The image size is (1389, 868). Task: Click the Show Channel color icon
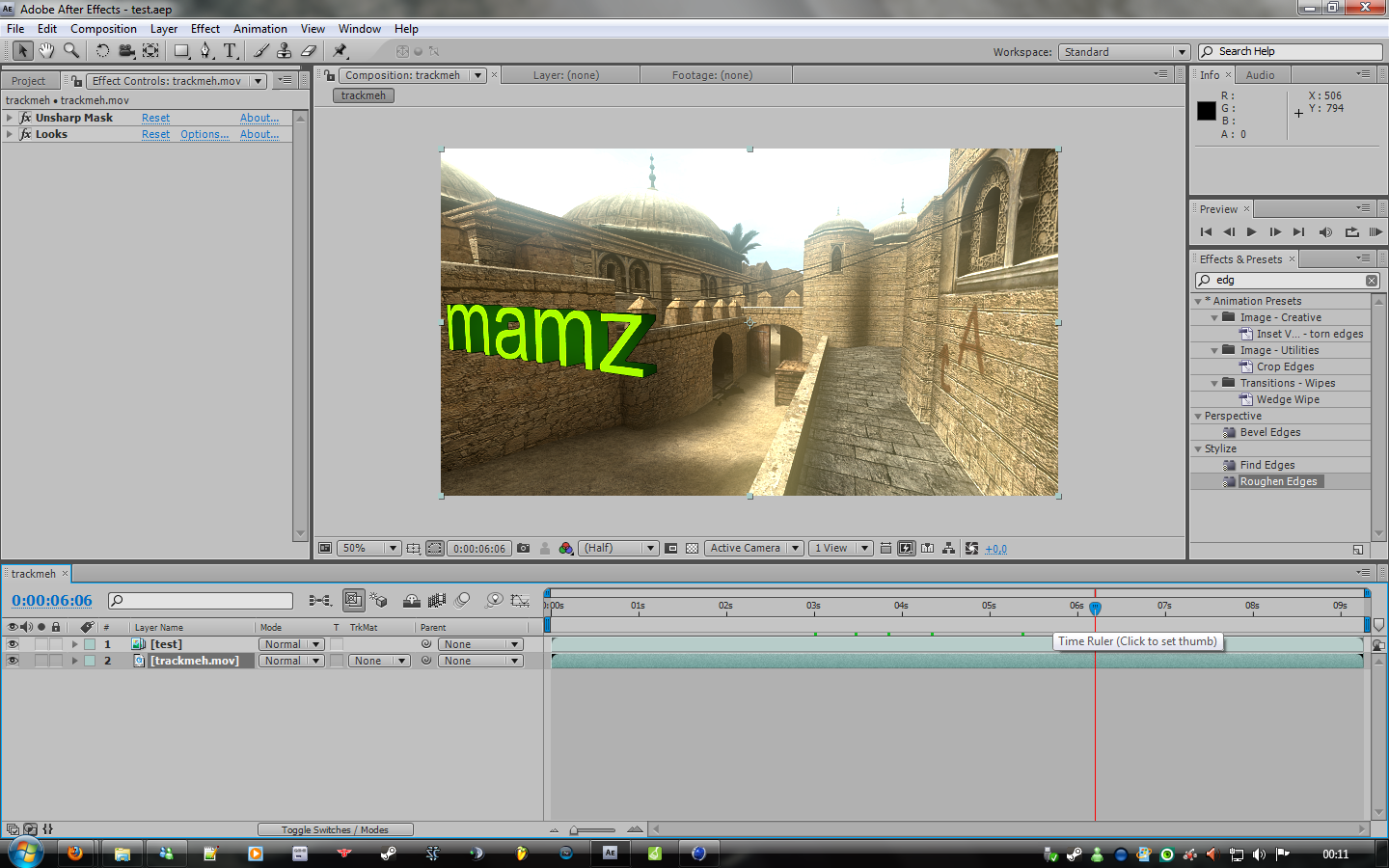click(x=565, y=548)
